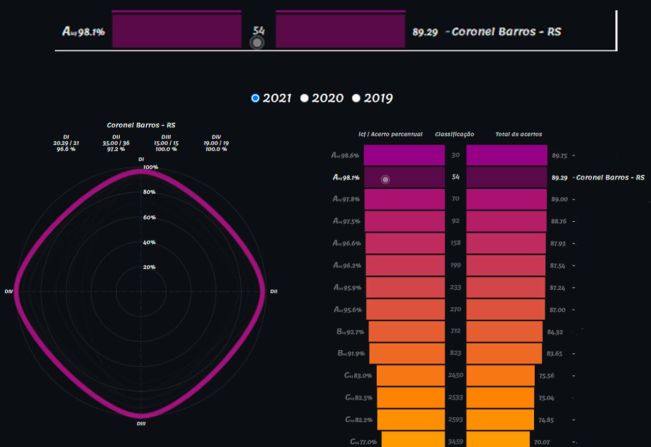
Task: Click the 100% tick label on the radar
Action: click(151, 167)
